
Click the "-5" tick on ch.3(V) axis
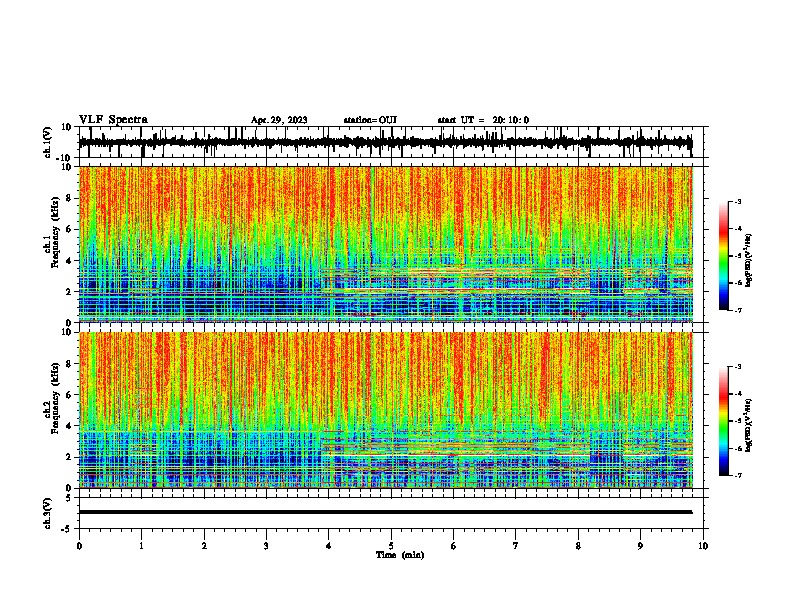(x=67, y=528)
